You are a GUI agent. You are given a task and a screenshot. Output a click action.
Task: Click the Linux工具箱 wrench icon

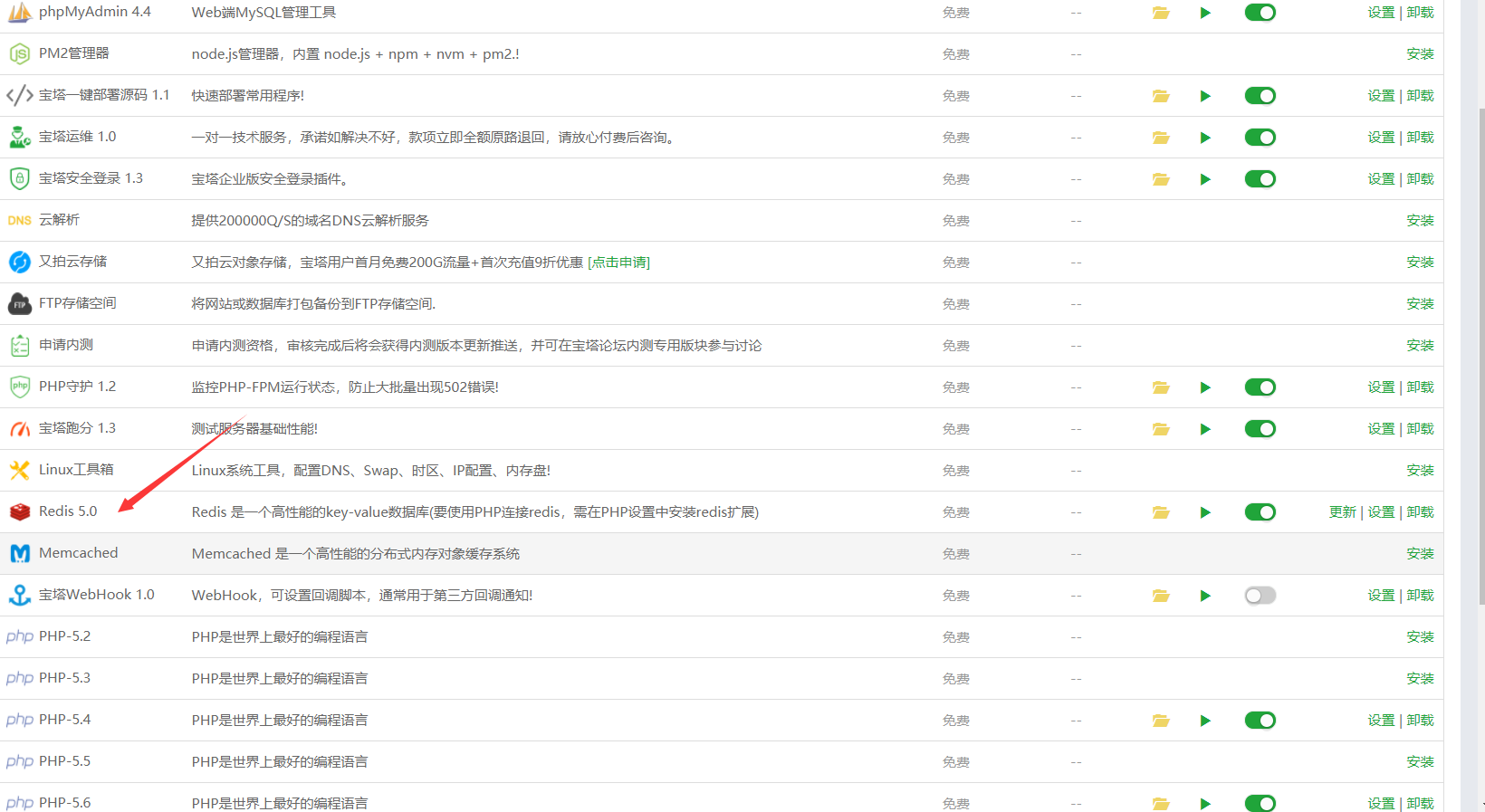coord(20,470)
